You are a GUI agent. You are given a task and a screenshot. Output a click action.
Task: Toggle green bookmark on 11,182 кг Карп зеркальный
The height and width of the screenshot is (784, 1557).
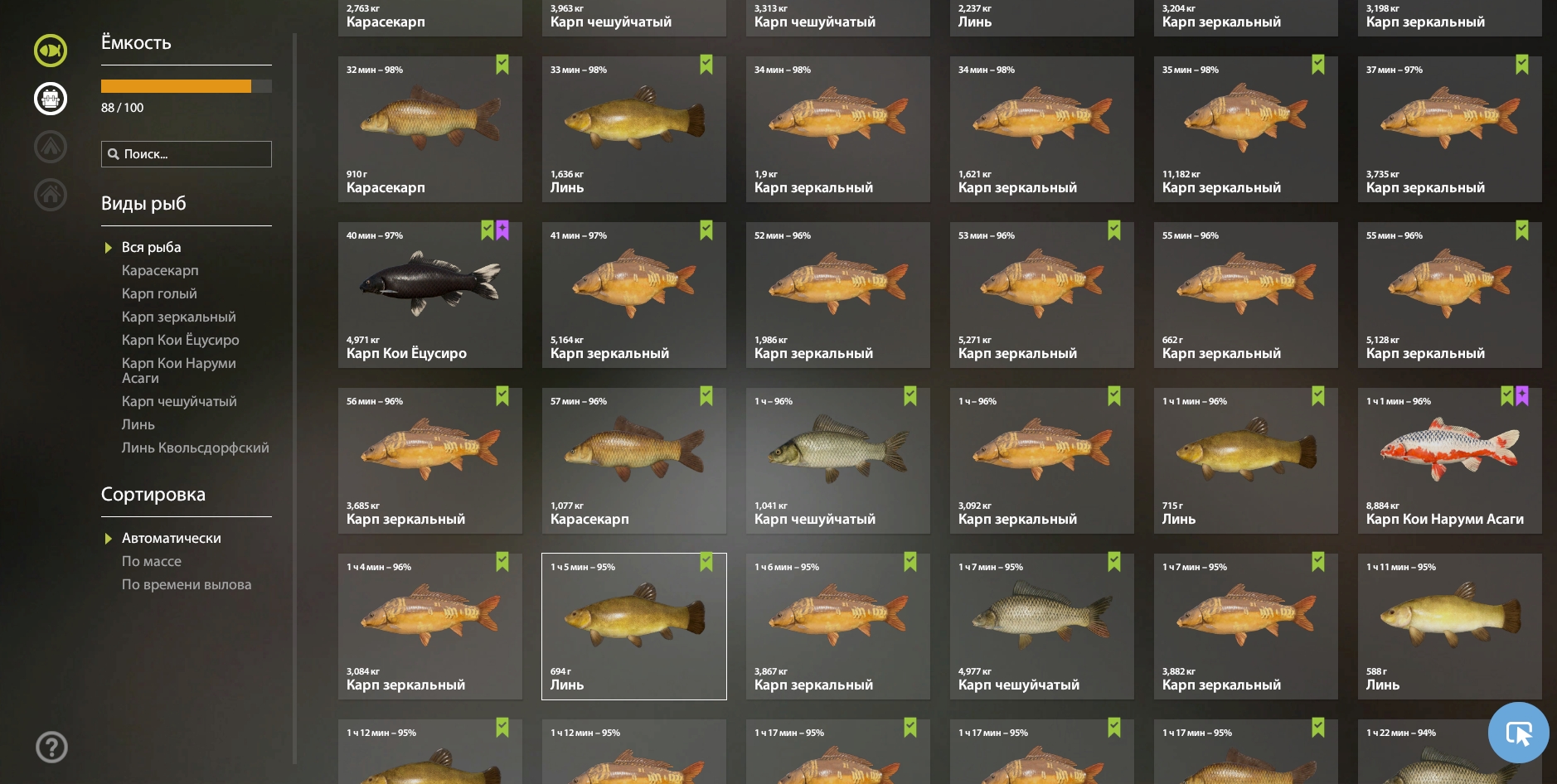click(x=1318, y=65)
